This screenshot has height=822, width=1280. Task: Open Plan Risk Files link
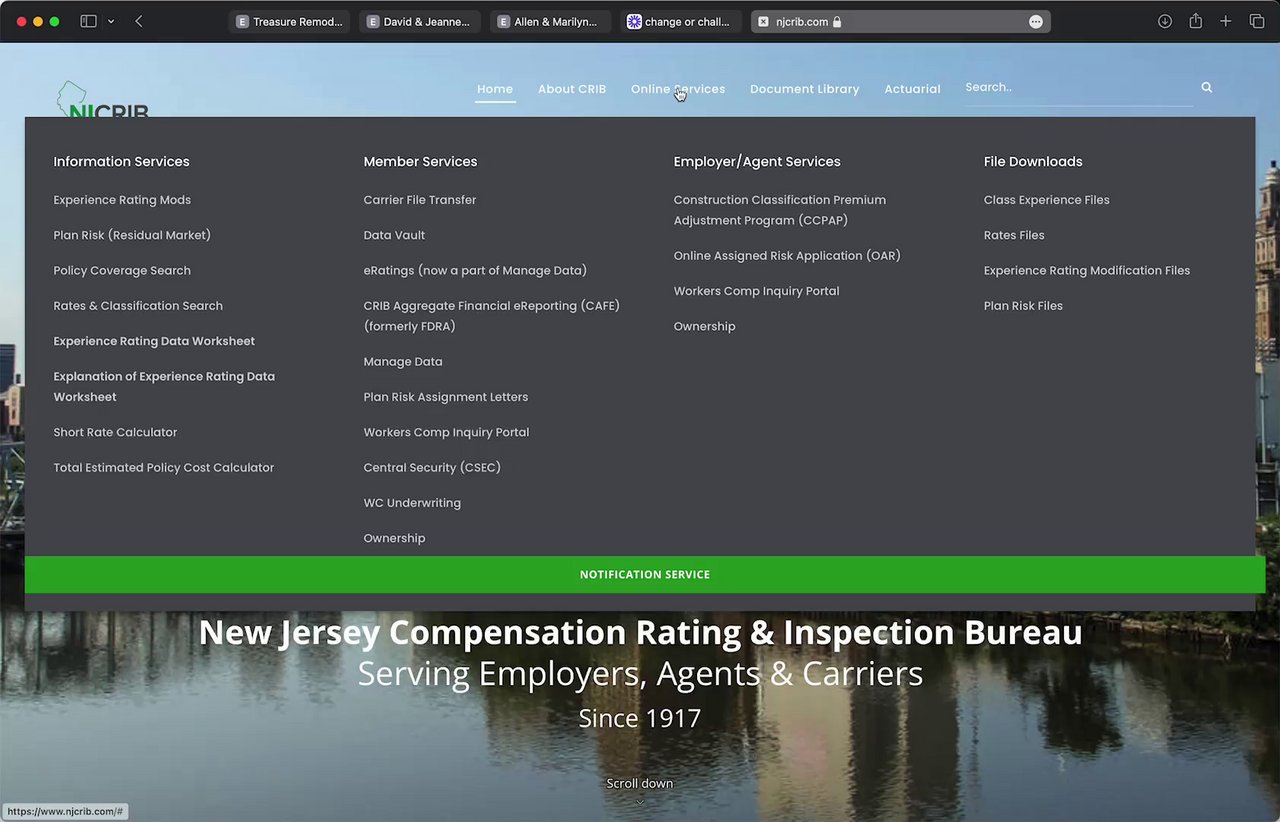click(x=1023, y=306)
